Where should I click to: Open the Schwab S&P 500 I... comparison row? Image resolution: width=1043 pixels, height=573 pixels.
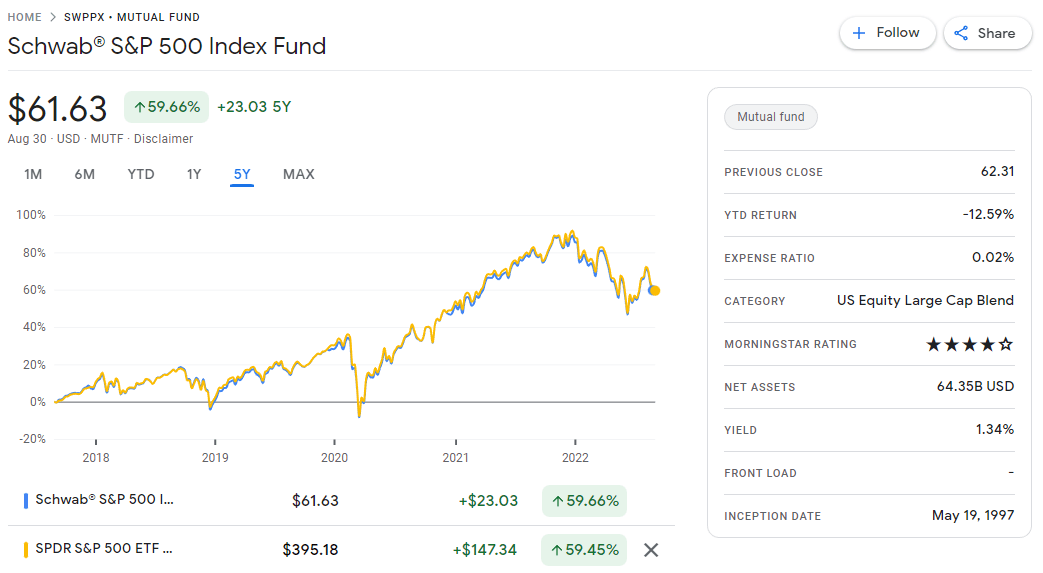tap(341, 501)
